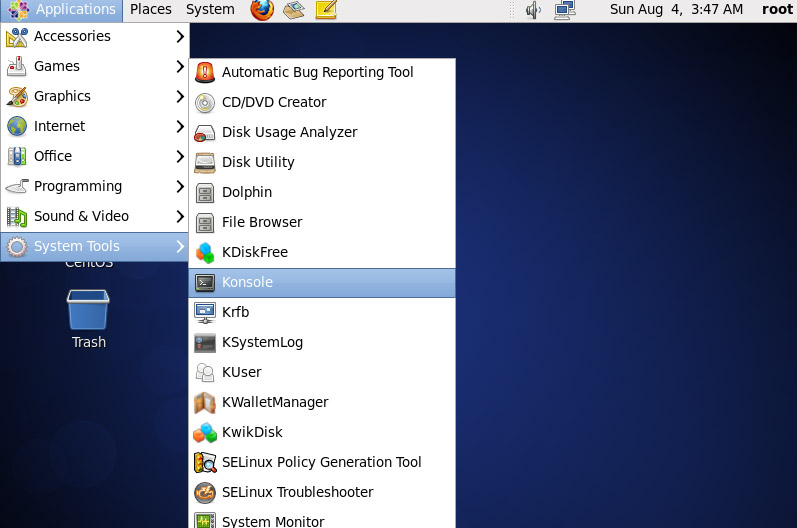Expand the Internet submenu arrow
Image resolution: width=797 pixels, height=528 pixels.
click(x=180, y=126)
